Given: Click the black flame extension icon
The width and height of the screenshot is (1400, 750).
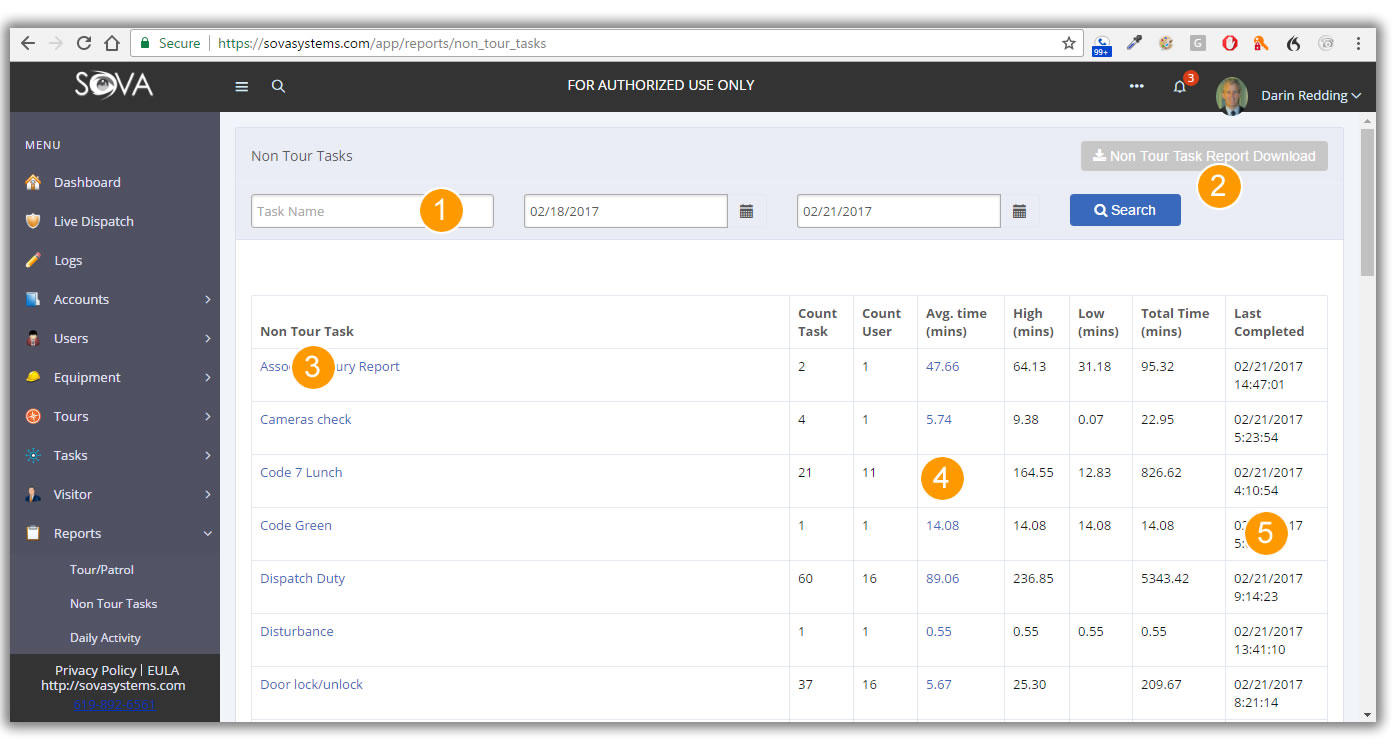Looking at the screenshot, I should tap(1294, 43).
